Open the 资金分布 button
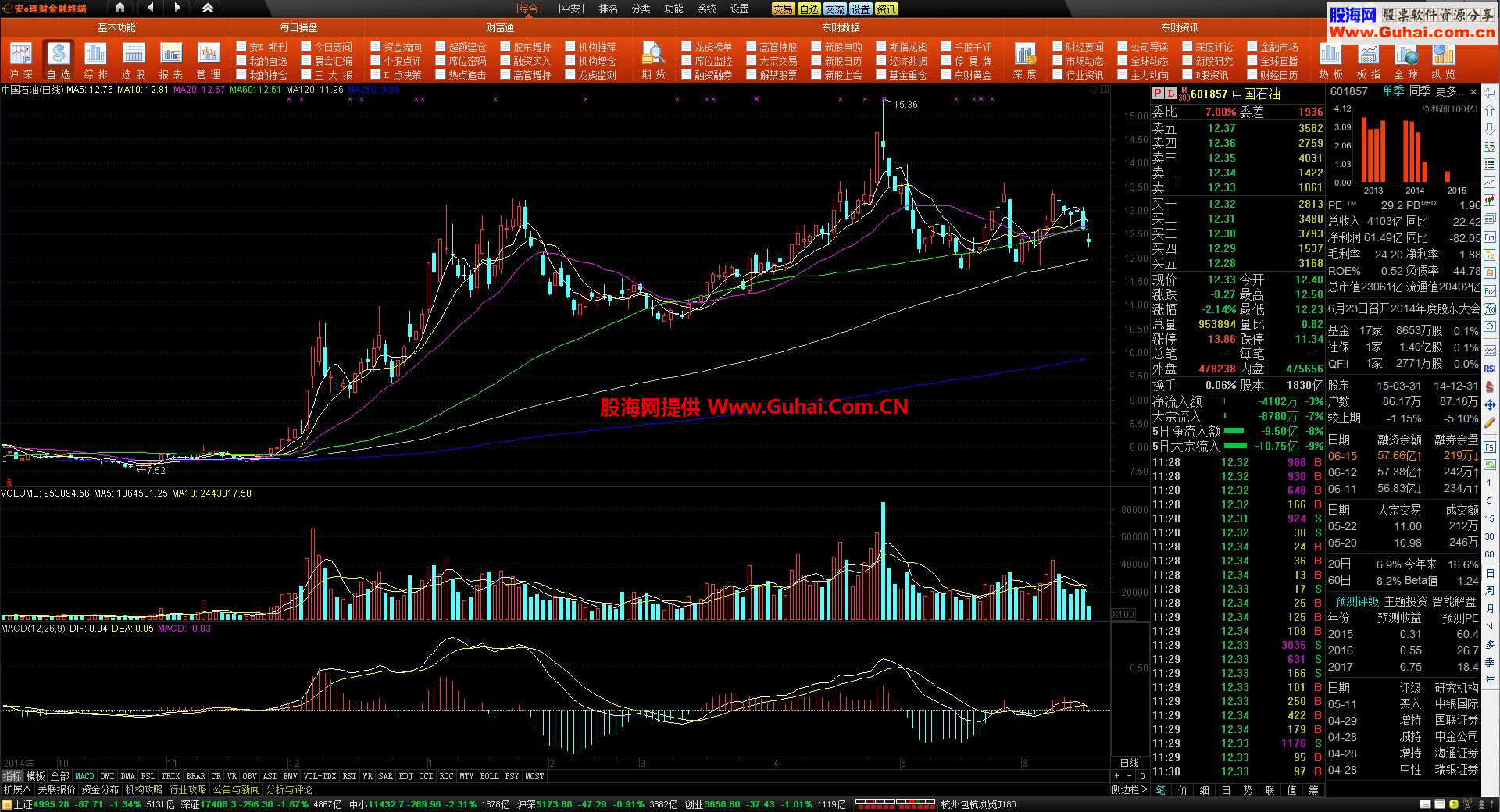 click(100, 790)
